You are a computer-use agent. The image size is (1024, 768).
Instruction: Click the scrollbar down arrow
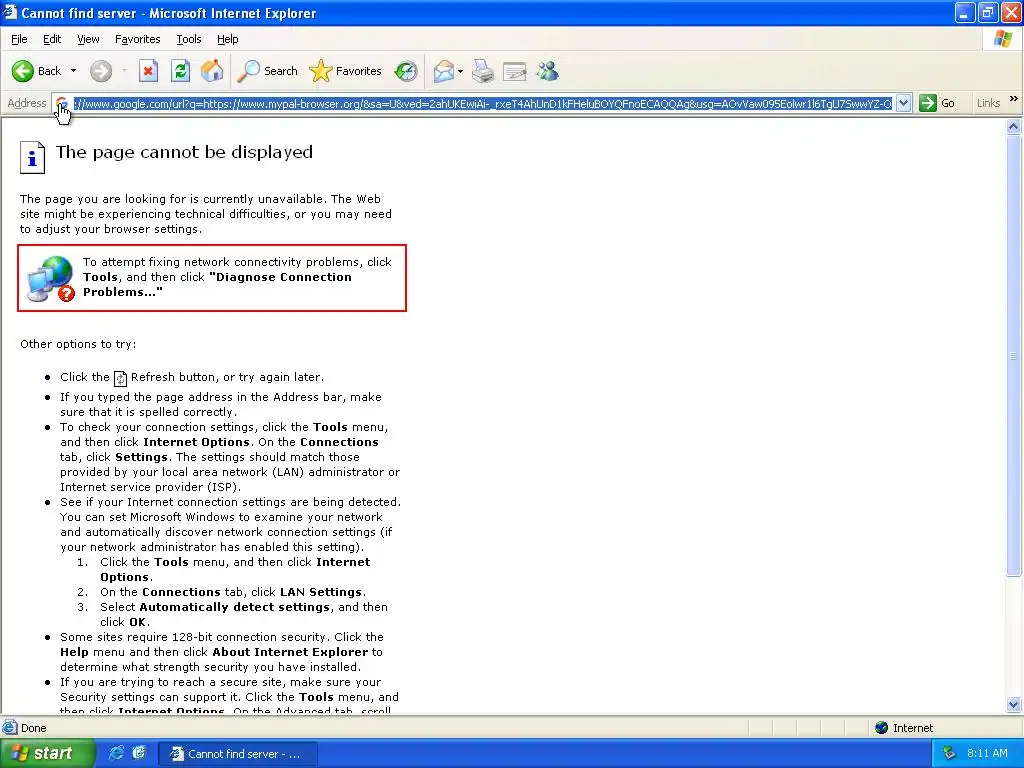1014,704
